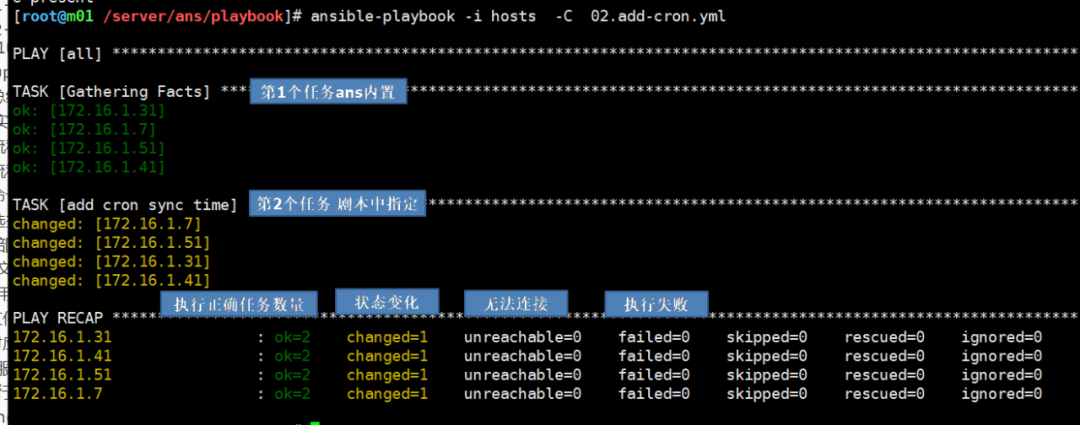
Task: Click the 'changed: [172.16.1.7]' output line
Action: (107, 224)
